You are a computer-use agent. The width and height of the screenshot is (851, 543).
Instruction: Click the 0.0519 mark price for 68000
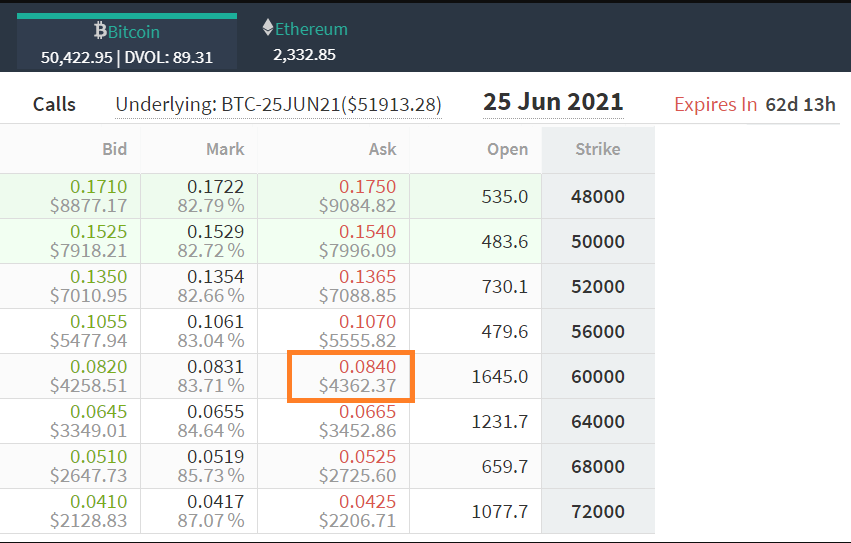(215, 457)
